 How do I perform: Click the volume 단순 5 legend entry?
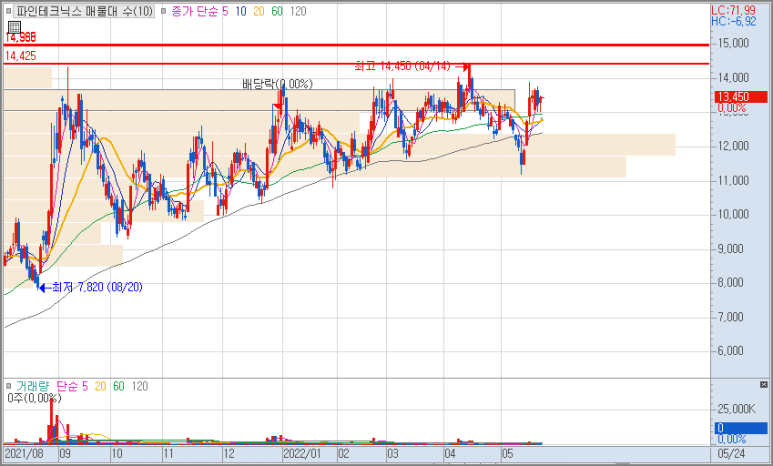tap(72, 386)
